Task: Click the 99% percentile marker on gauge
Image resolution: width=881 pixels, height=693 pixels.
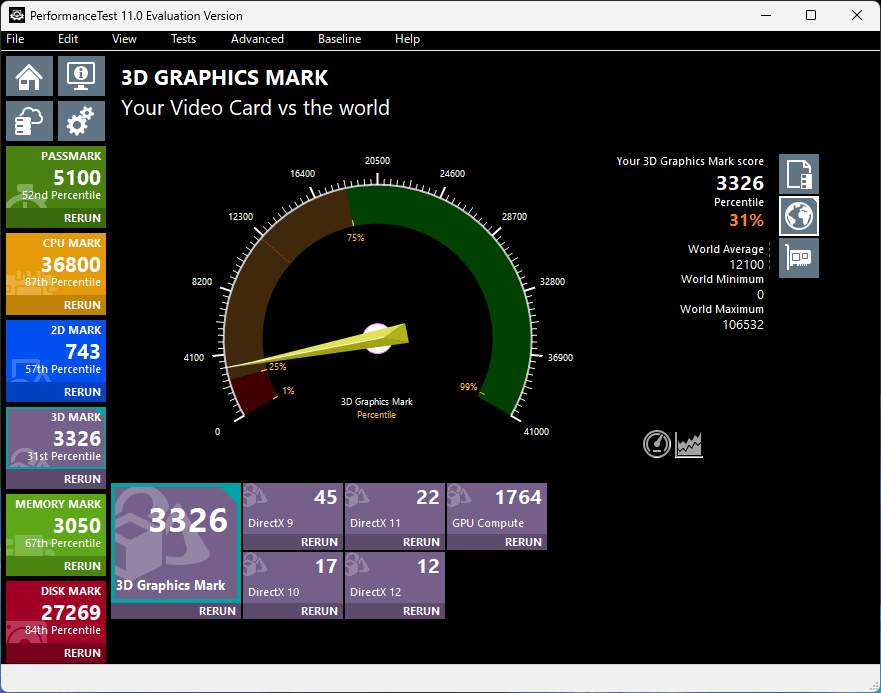Action: (468, 387)
